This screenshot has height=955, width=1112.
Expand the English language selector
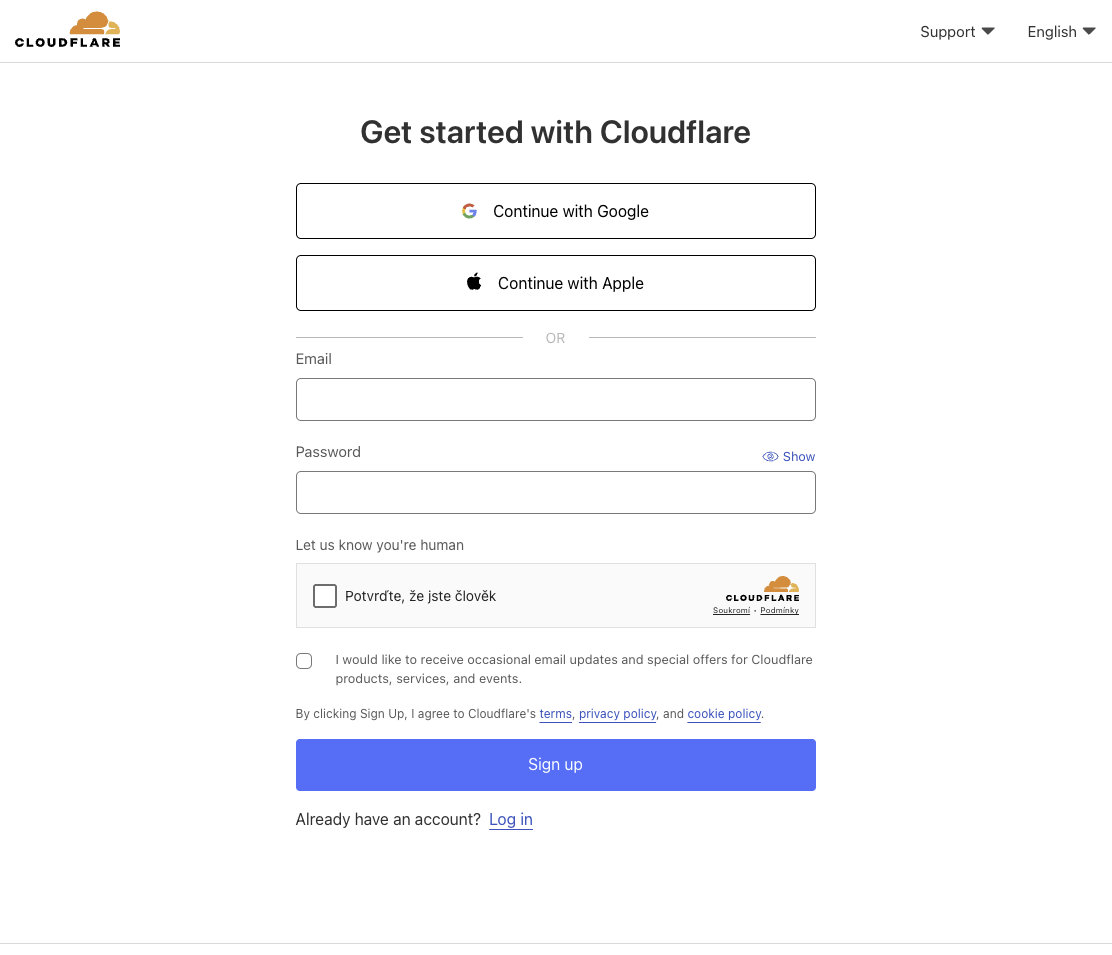[x=1061, y=32]
